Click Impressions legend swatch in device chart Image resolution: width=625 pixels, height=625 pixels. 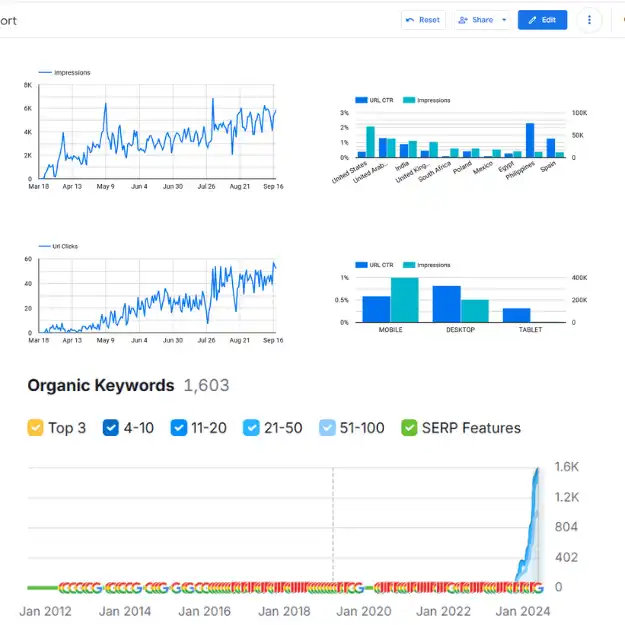[410, 265]
